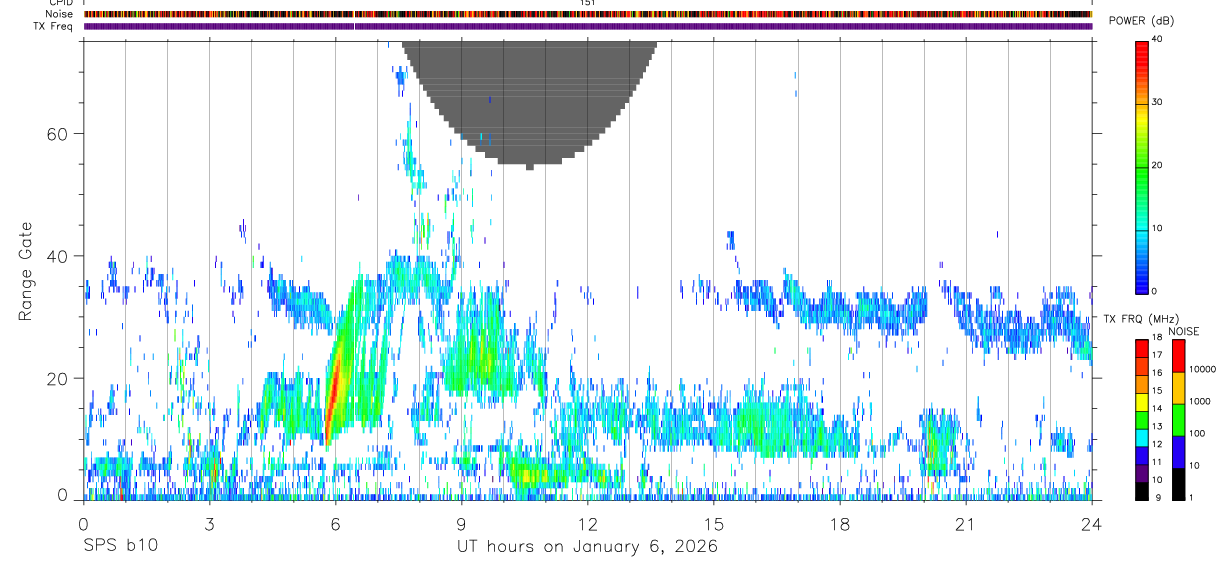The width and height of the screenshot is (1228, 567).
Task: Click the time axis tick label 3
Action: pos(209,523)
